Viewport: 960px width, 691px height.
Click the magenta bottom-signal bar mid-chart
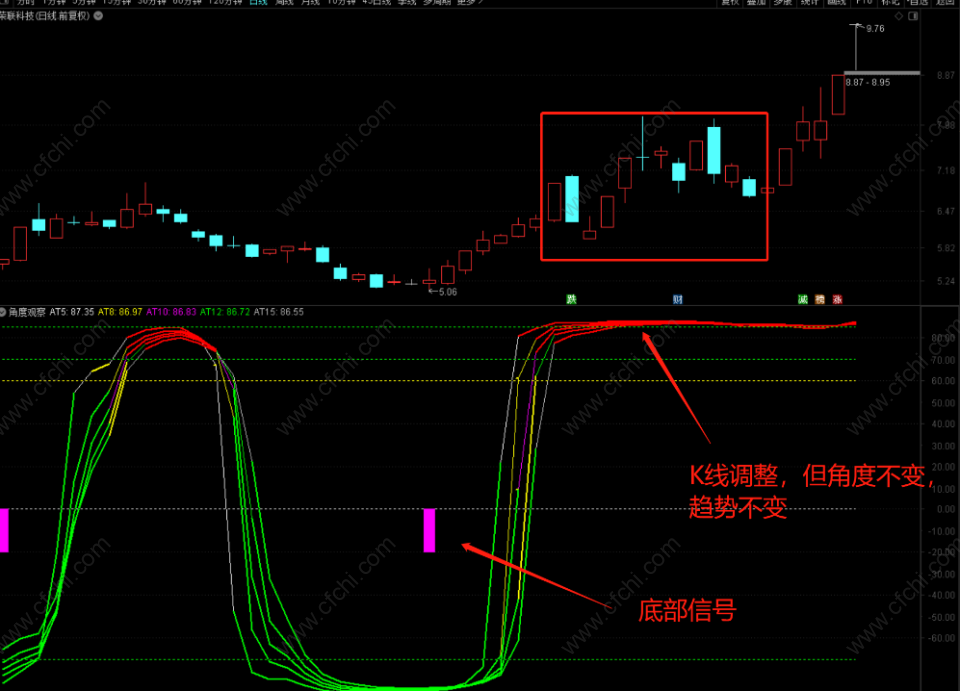(429, 530)
